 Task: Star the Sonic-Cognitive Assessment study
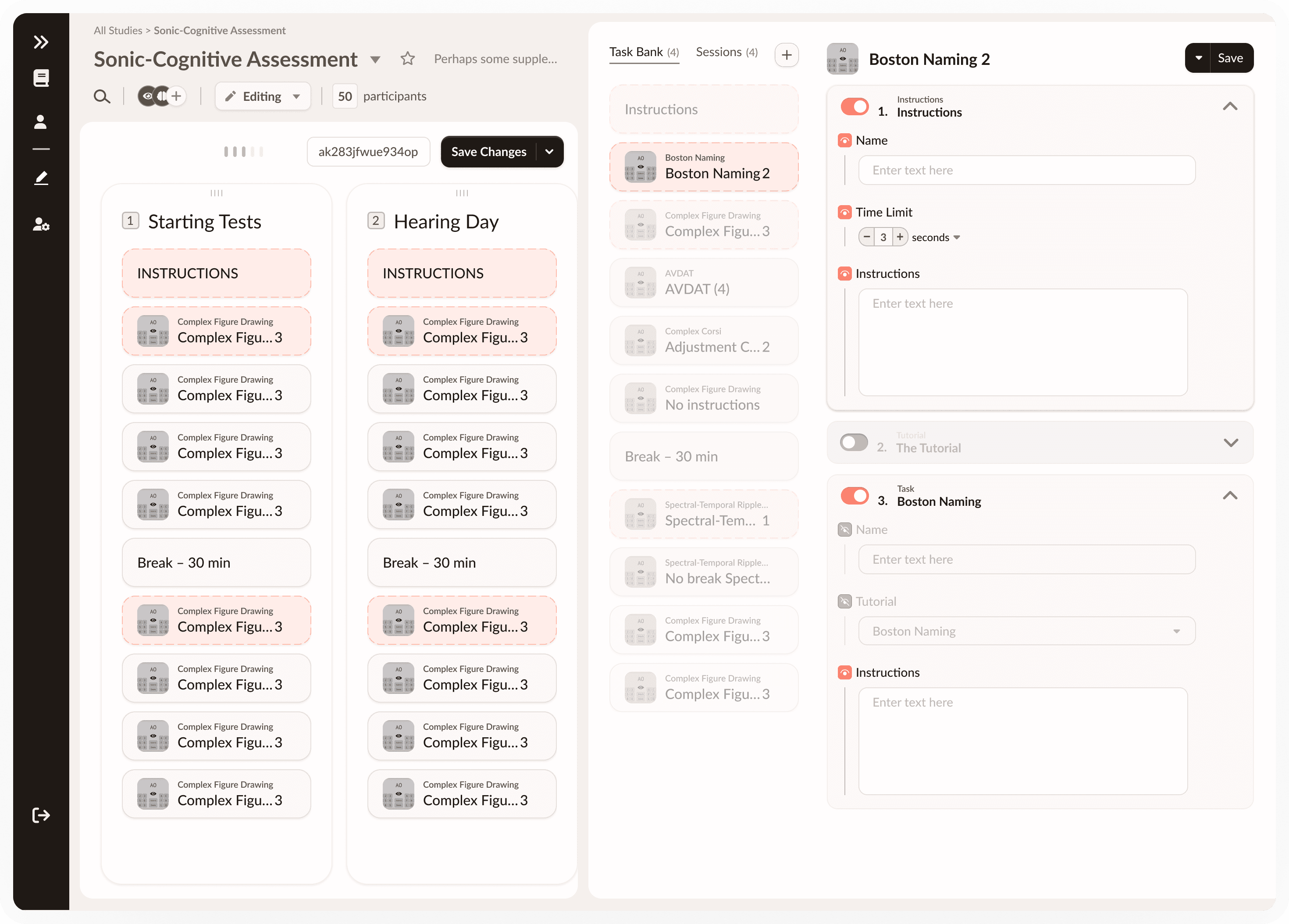click(x=407, y=59)
